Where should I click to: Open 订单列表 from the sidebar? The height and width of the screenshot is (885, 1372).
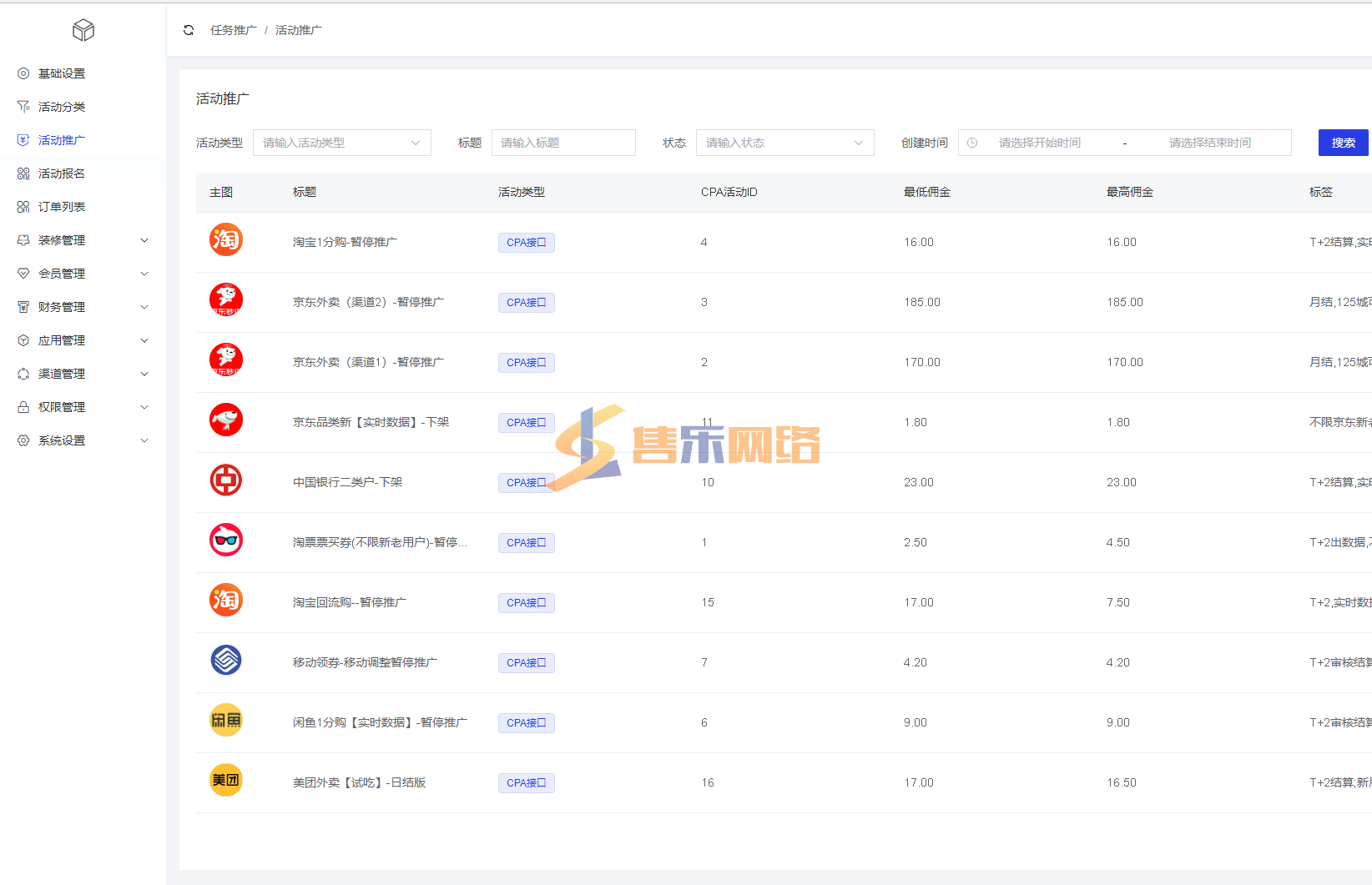pos(62,207)
